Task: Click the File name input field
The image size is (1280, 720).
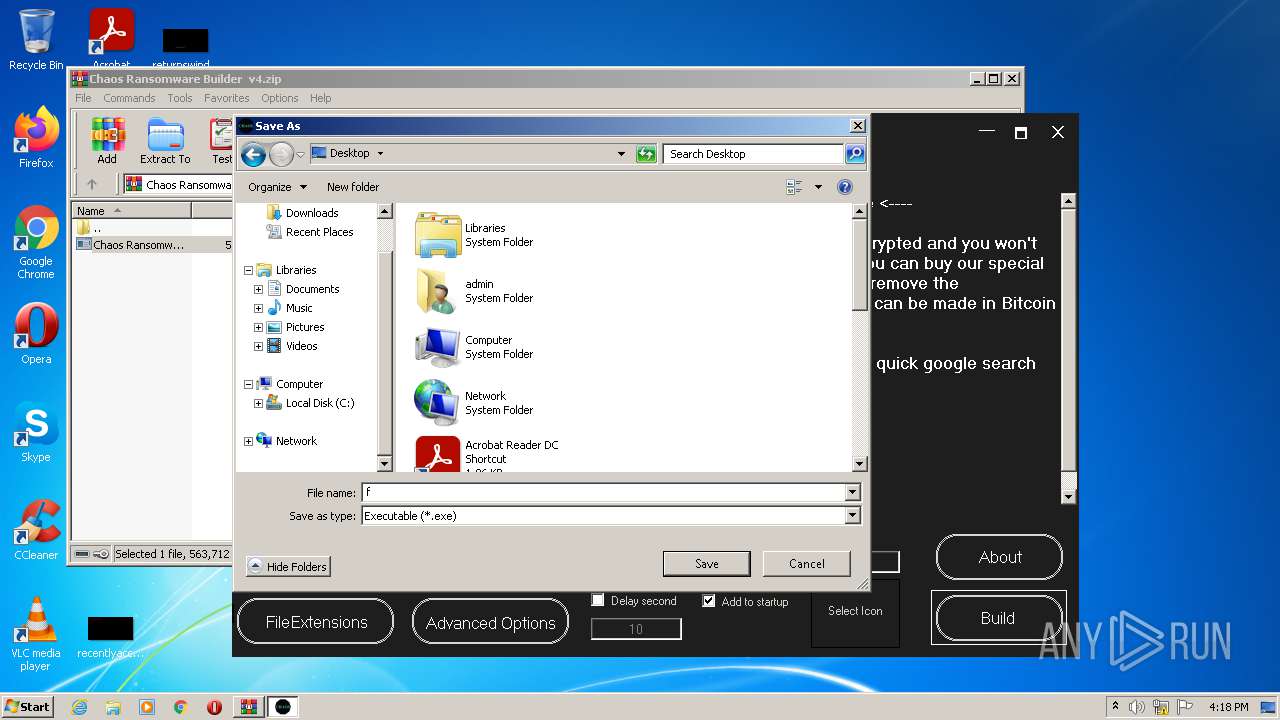Action: click(x=603, y=492)
